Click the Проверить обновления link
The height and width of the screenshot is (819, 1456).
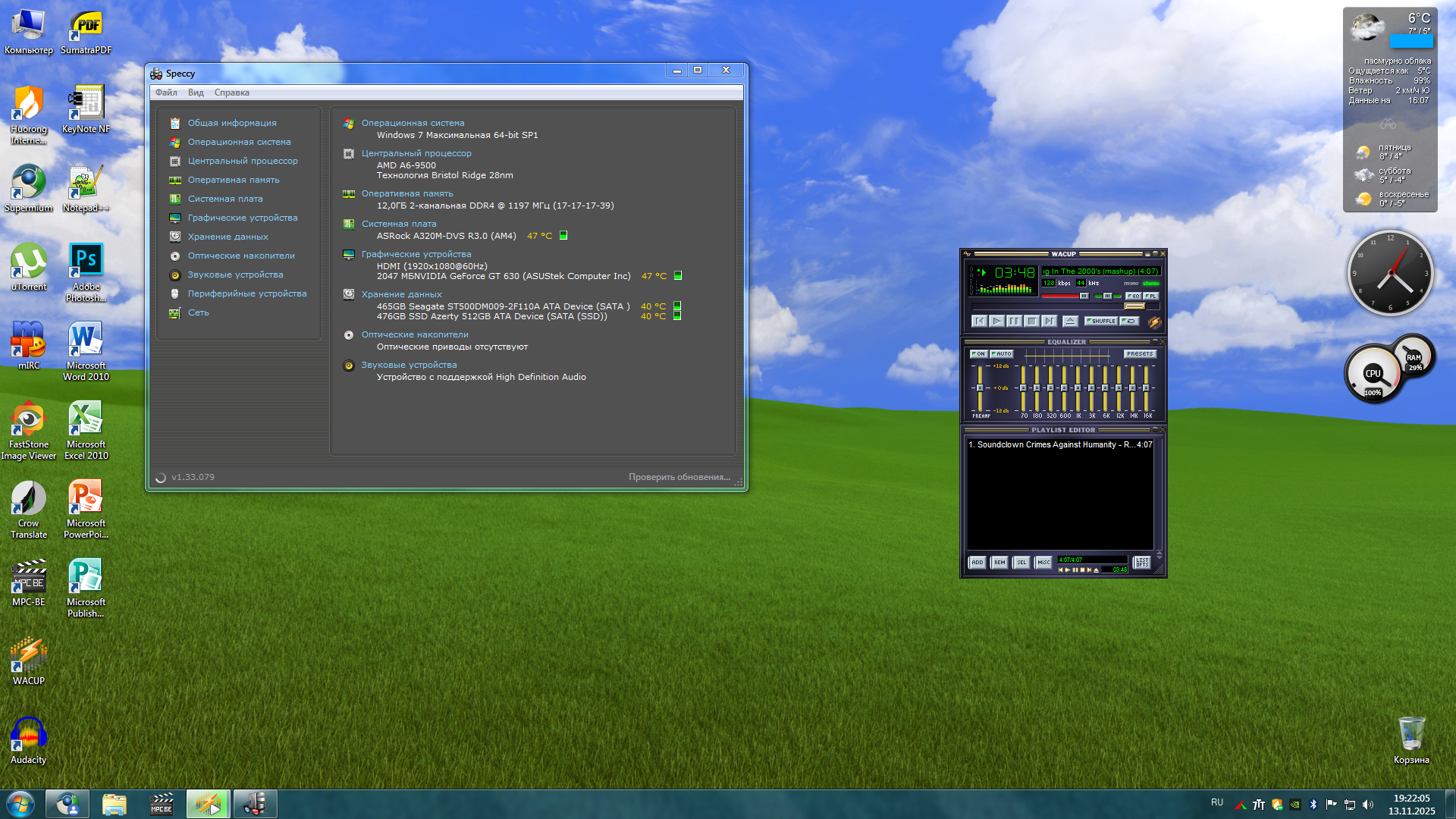click(x=679, y=477)
